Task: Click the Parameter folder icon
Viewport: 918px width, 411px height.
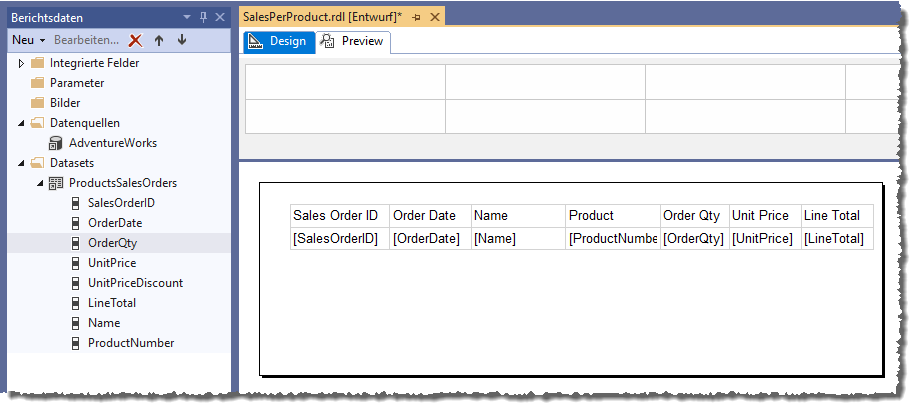Action: [38, 83]
